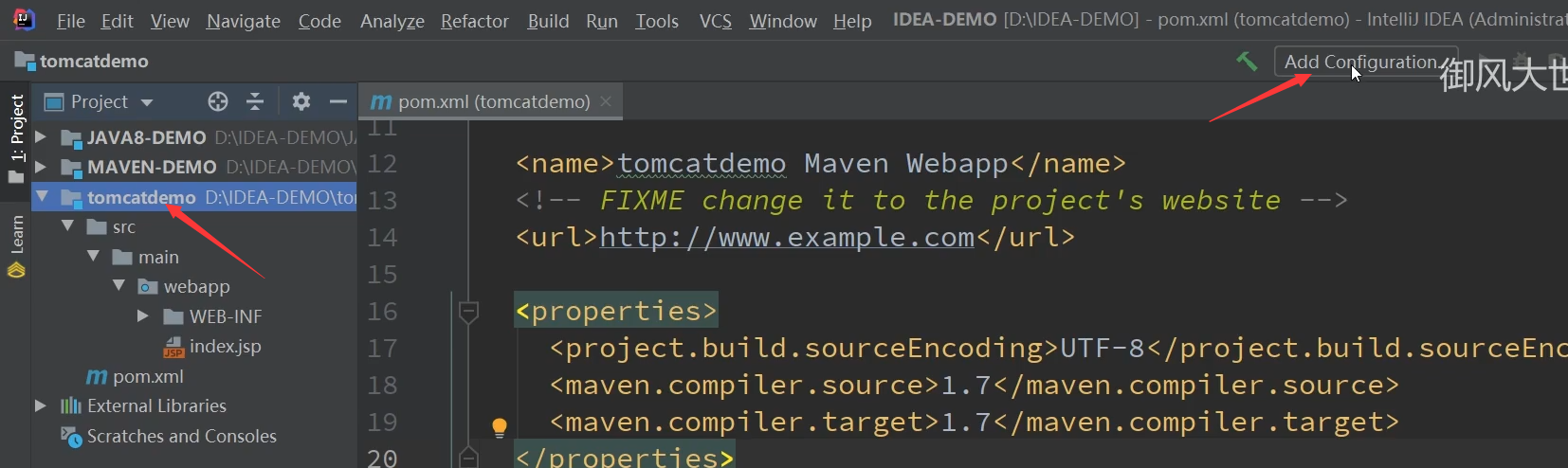This screenshot has height=468, width=1568.
Task: Click the tomcatdemo breadcrumb in navigation bar
Action: [x=82, y=62]
